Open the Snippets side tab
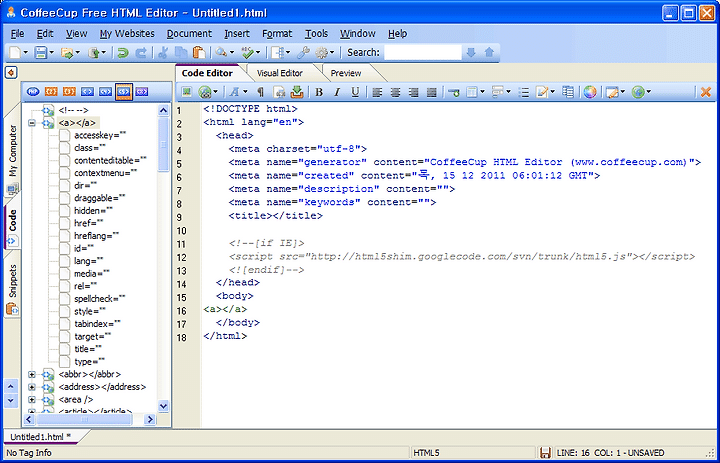The width and height of the screenshot is (720, 463). (x=12, y=289)
